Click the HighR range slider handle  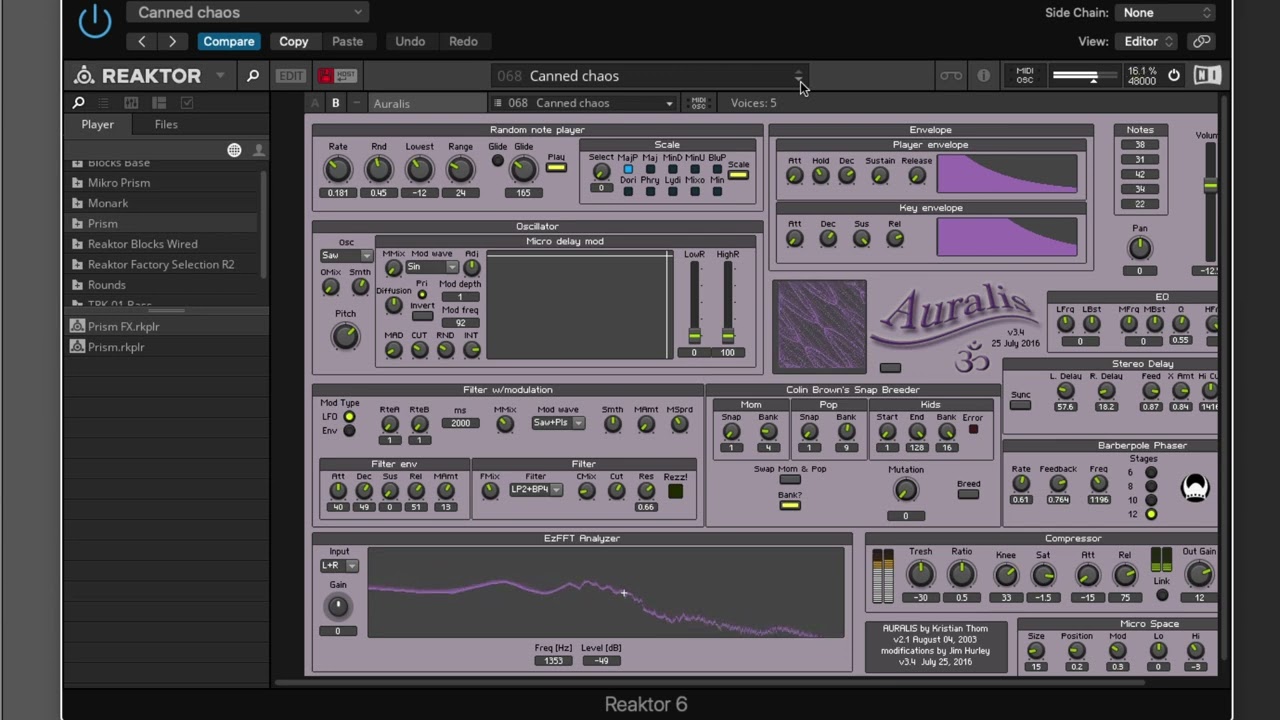pyautogui.click(x=728, y=335)
